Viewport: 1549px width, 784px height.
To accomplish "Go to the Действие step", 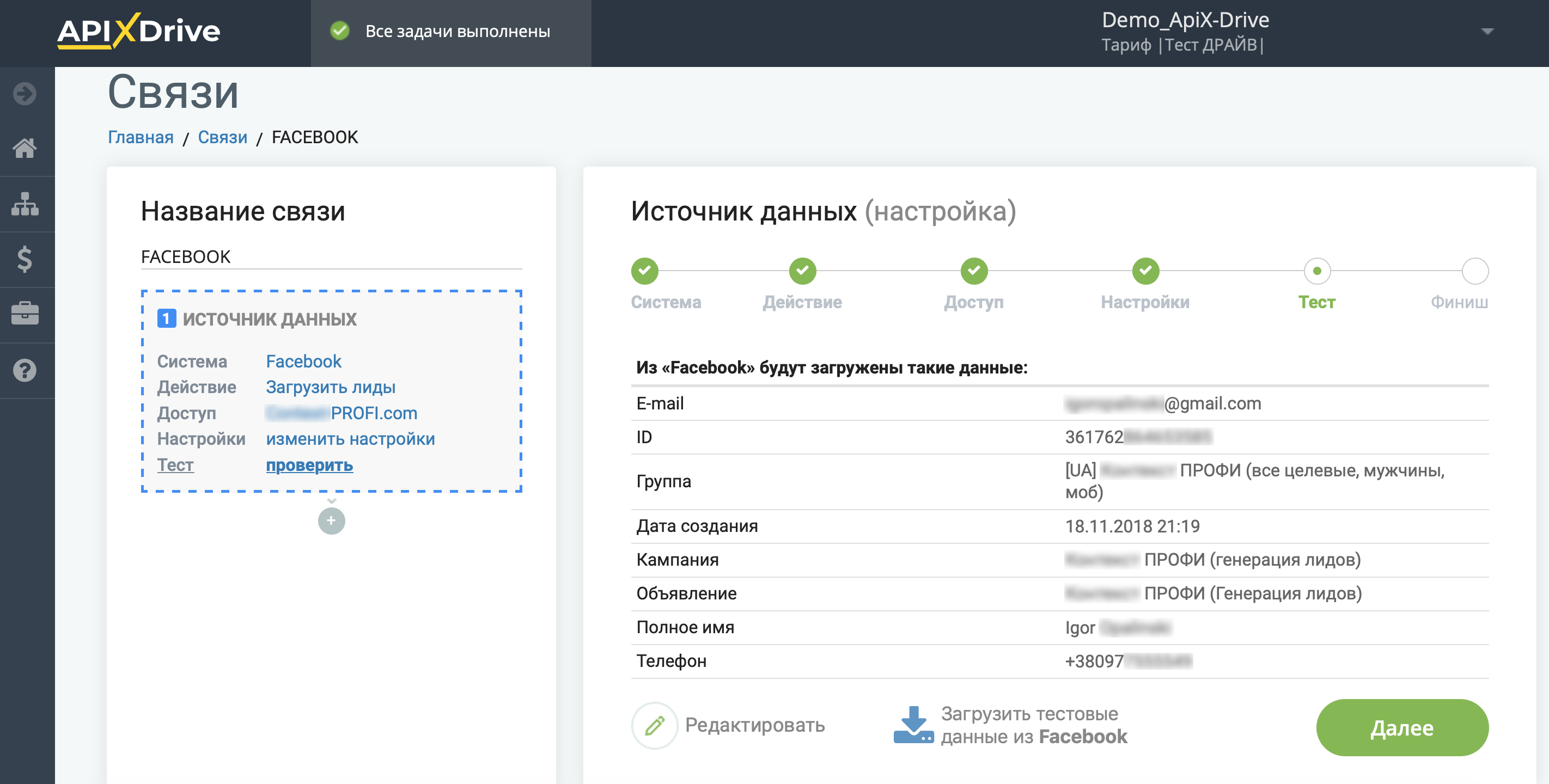I will [802, 302].
